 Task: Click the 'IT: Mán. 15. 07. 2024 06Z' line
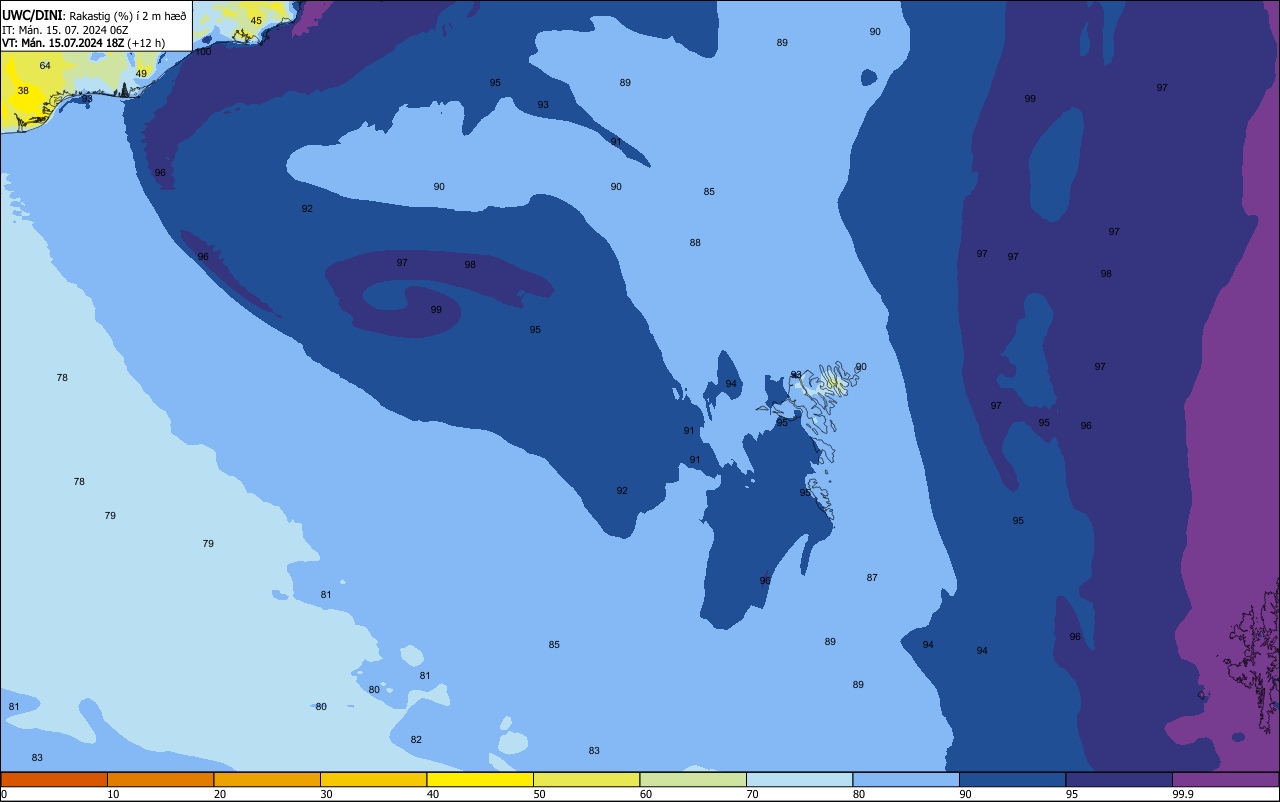(66, 30)
